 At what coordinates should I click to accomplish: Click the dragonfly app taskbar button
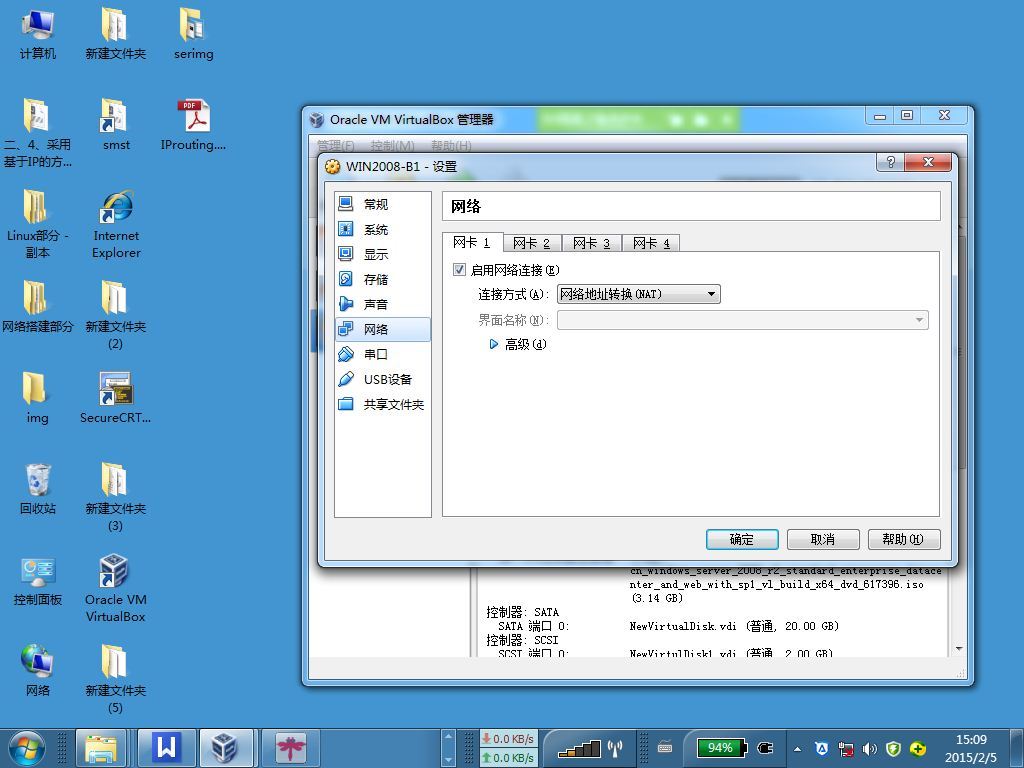pyautogui.click(x=291, y=748)
